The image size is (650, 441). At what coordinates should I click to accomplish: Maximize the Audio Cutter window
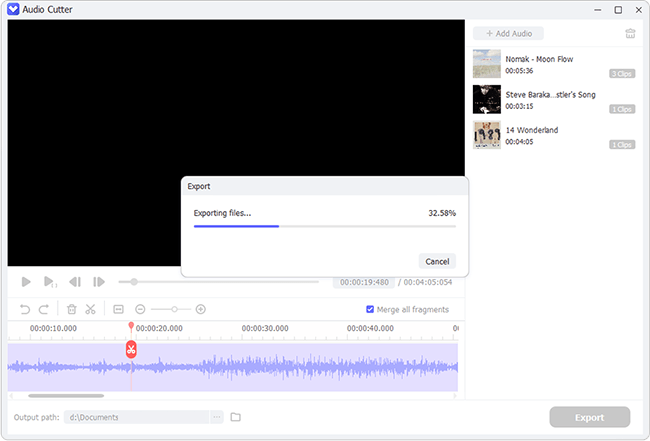618,10
